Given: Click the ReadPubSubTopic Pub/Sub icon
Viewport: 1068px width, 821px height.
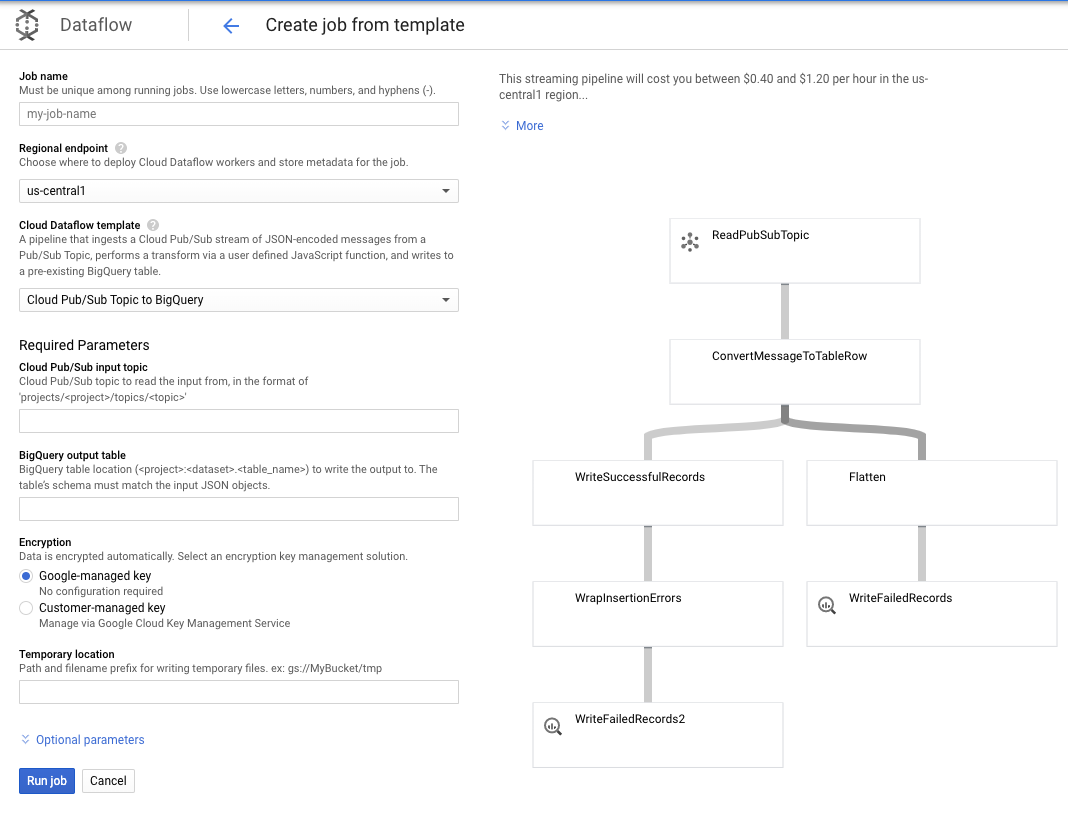Looking at the screenshot, I should [x=690, y=241].
